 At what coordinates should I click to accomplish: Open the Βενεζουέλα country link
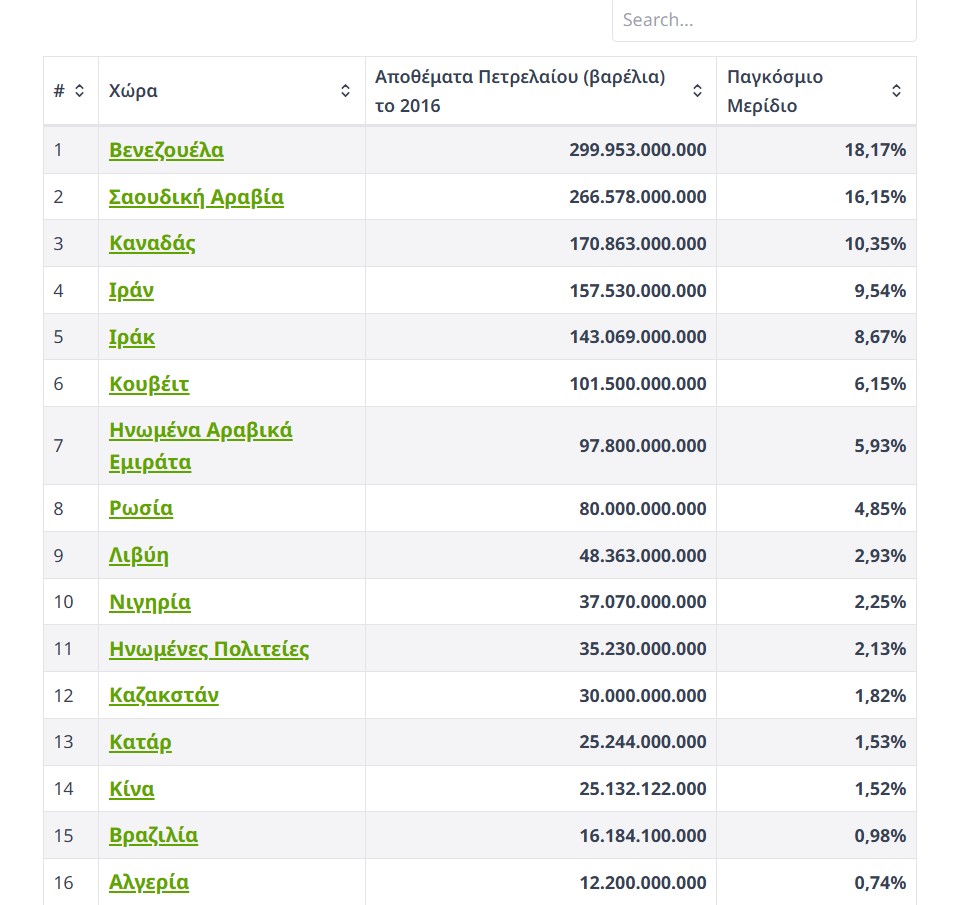click(x=166, y=150)
